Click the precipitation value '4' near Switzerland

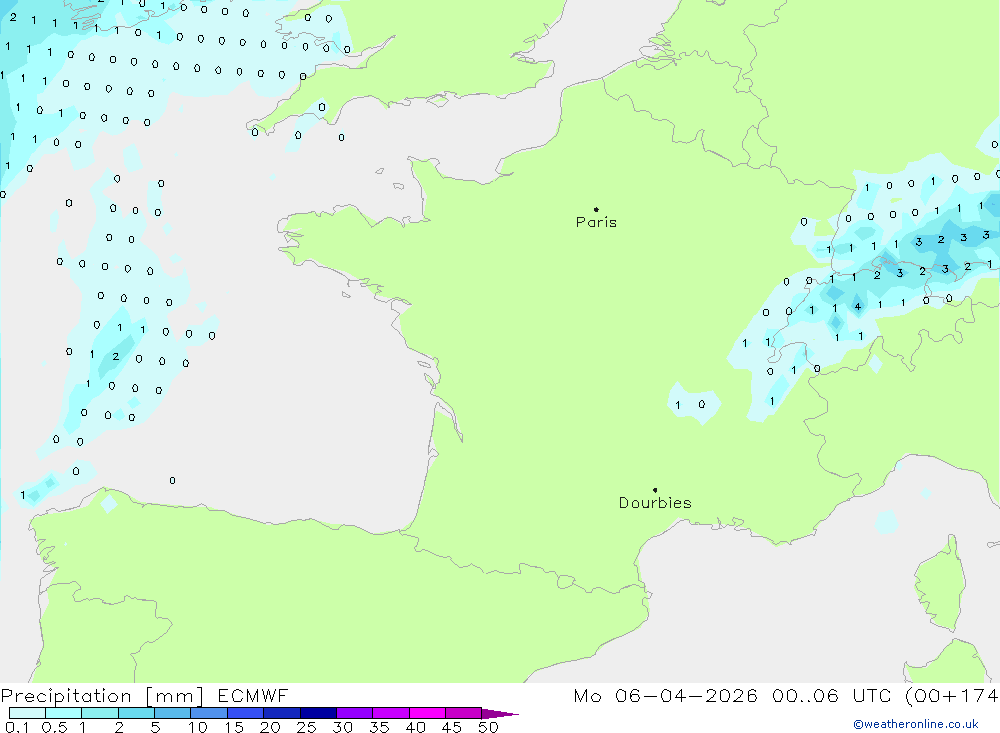(x=858, y=307)
